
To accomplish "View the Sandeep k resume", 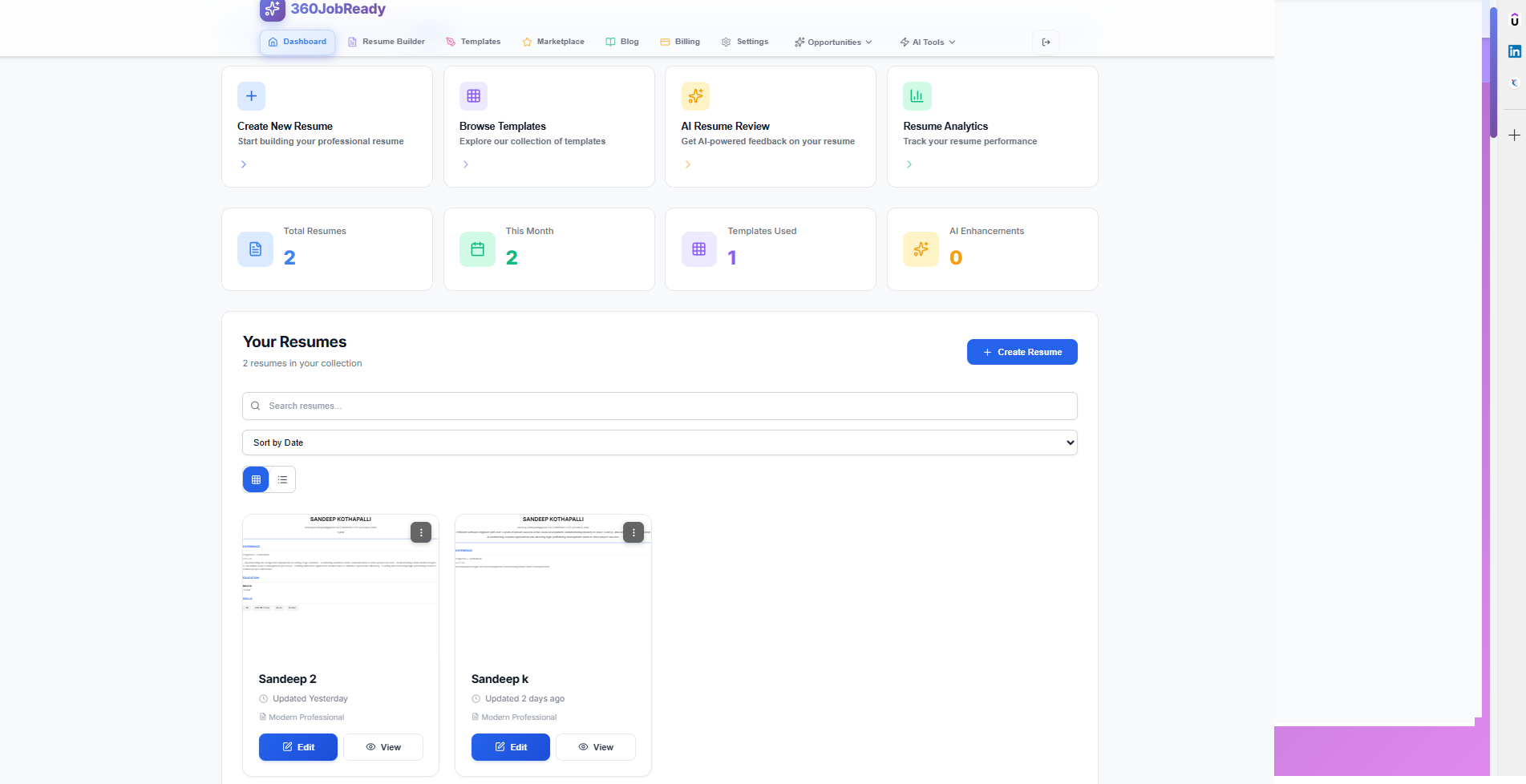I will pyautogui.click(x=596, y=747).
